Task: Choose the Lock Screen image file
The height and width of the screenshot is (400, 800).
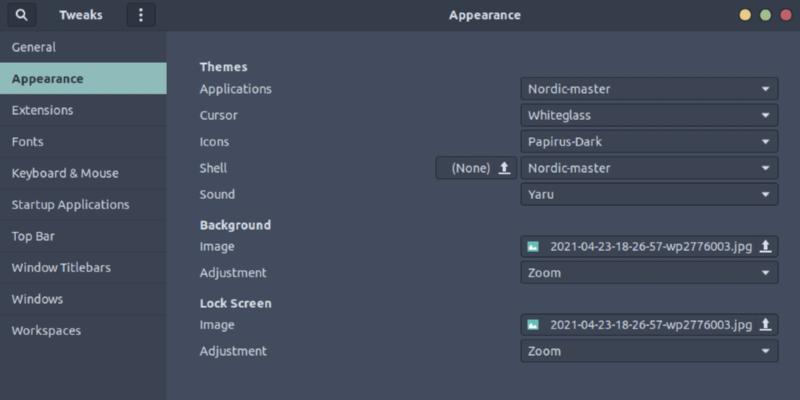Action: point(649,325)
